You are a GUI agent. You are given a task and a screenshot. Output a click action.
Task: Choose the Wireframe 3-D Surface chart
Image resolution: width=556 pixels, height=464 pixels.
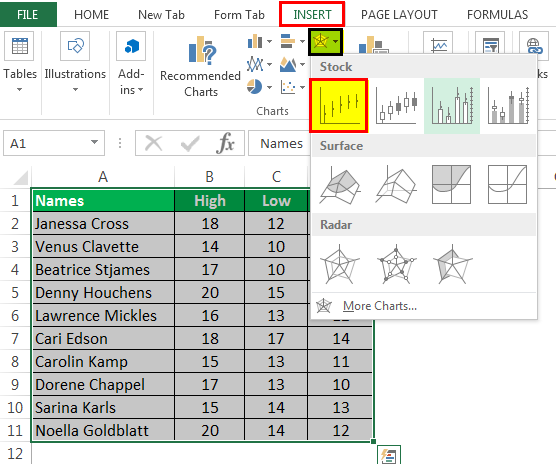[x=396, y=185]
